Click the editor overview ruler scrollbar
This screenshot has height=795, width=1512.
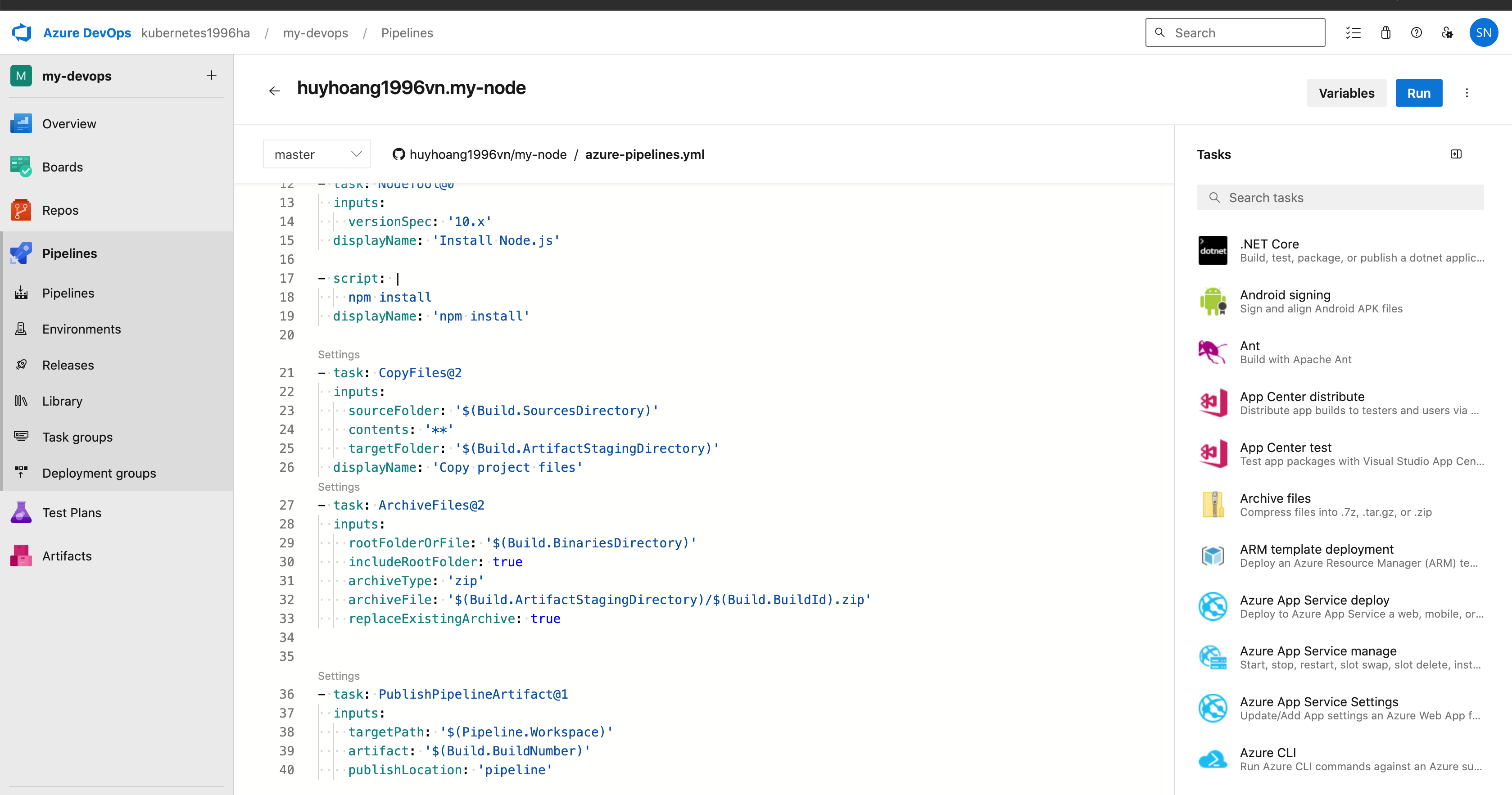pos(1168,489)
